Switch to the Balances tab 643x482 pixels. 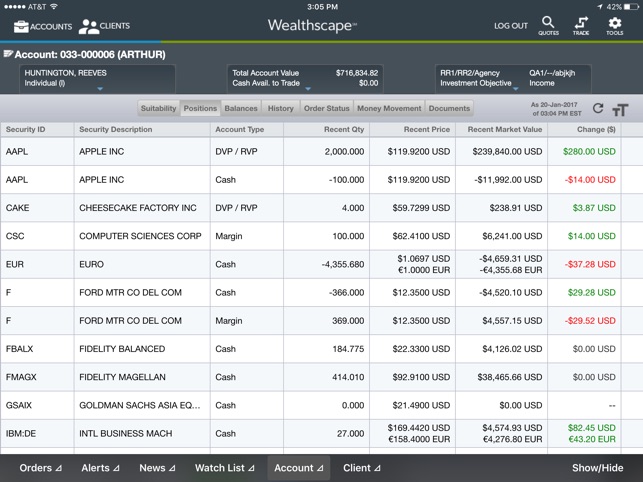coord(241,108)
